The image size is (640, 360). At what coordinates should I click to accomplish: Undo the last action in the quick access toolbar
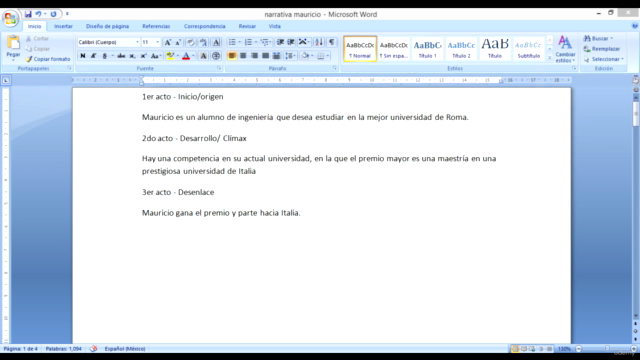[x=38, y=14]
